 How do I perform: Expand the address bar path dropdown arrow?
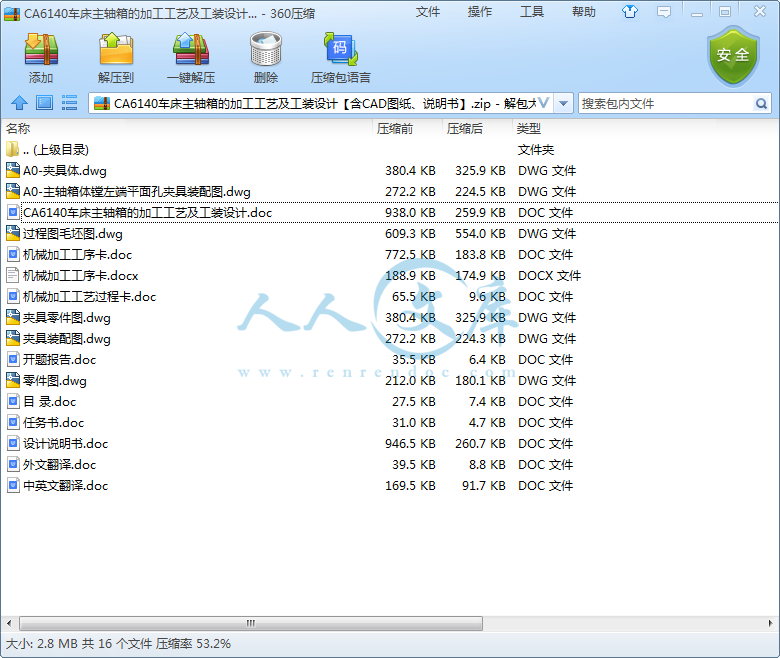tap(563, 103)
